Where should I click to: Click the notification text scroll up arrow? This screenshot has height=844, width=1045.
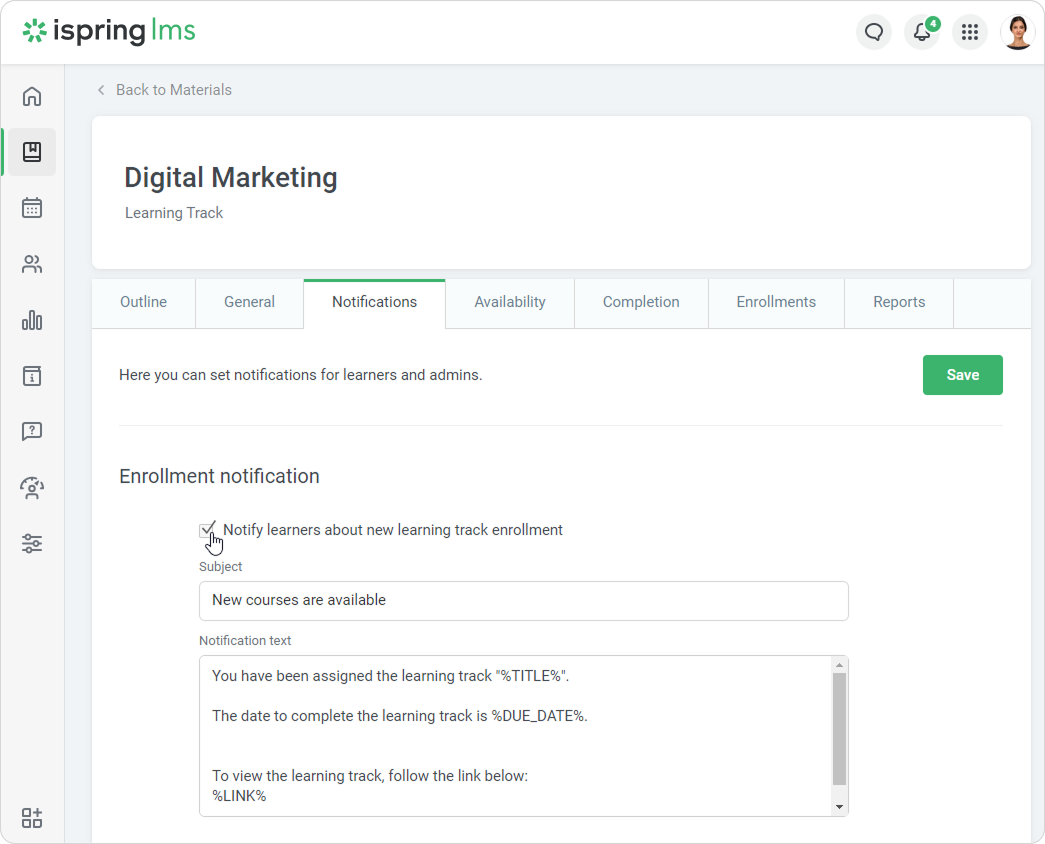pyautogui.click(x=839, y=665)
